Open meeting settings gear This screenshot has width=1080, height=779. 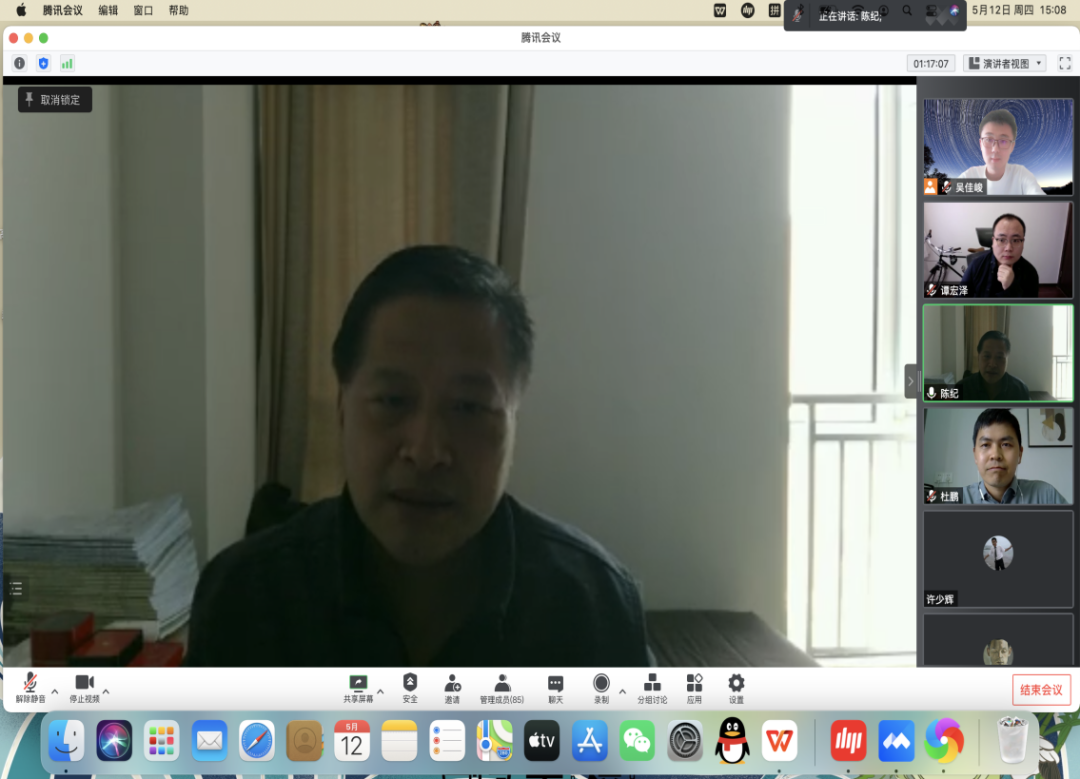(736, 684)
